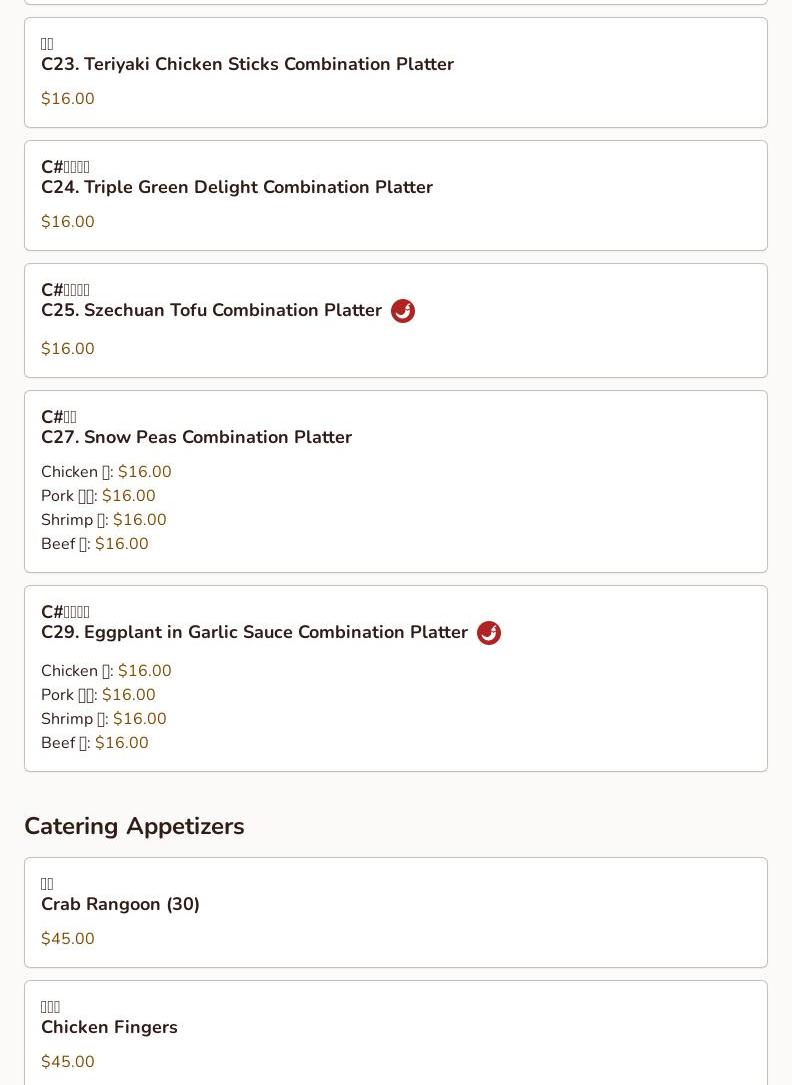Choose C27 Snow Peas Combination Platter title
The height and width of the screenshot is (1085, 792).
coord(196,437)
